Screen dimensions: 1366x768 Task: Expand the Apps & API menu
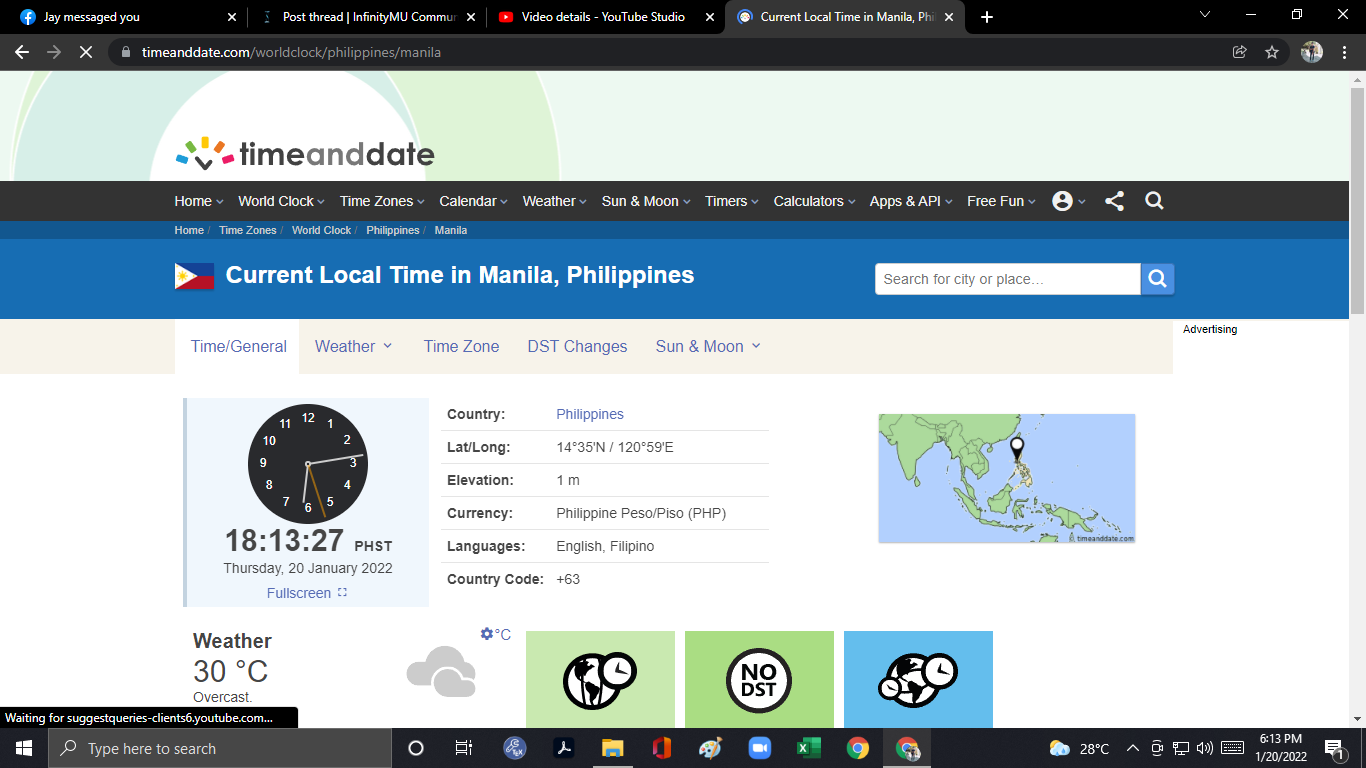pyautogui.click(x=911, y=201)
